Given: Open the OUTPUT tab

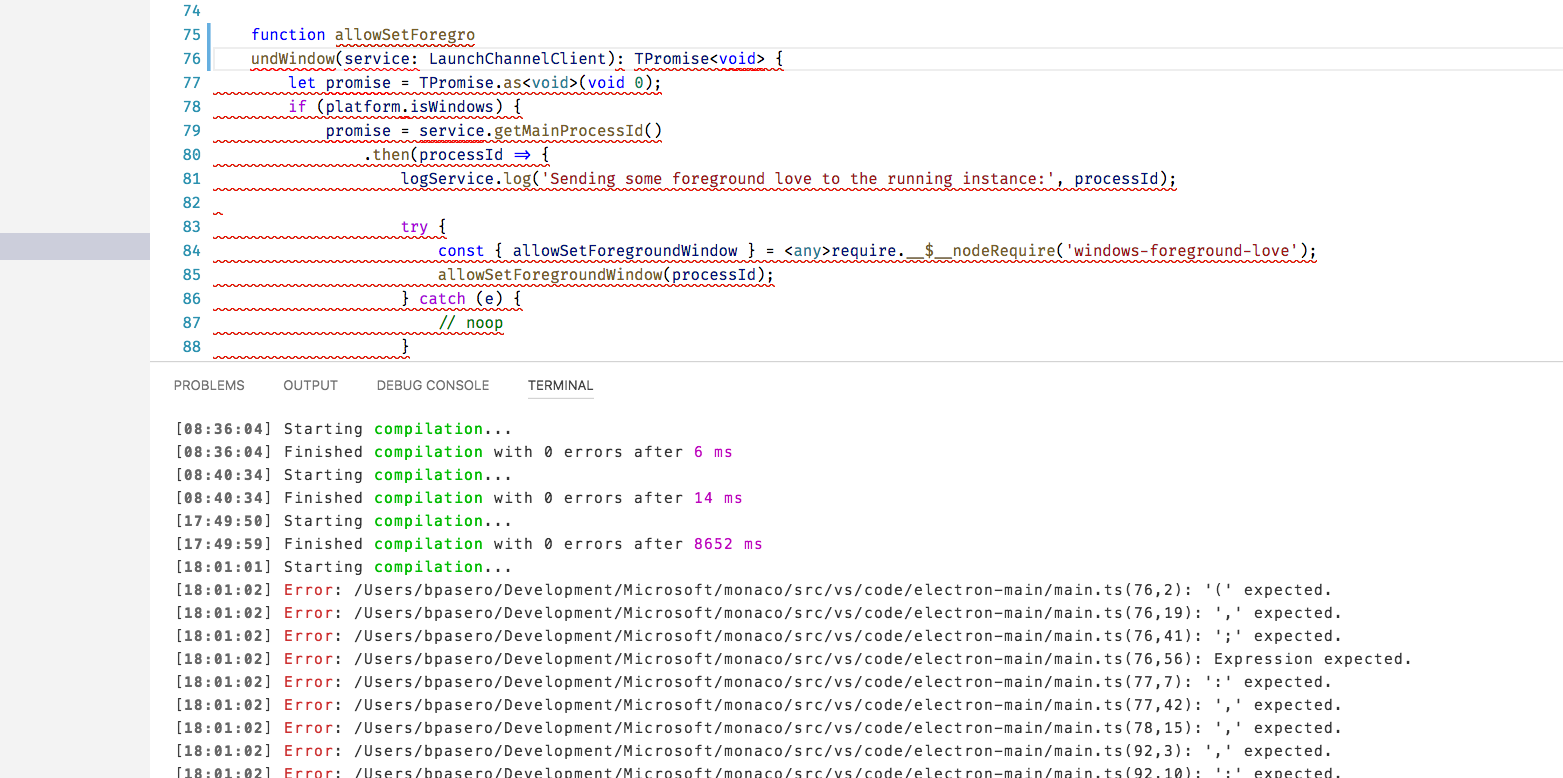Looking at the screenshot, I should 310,385.
